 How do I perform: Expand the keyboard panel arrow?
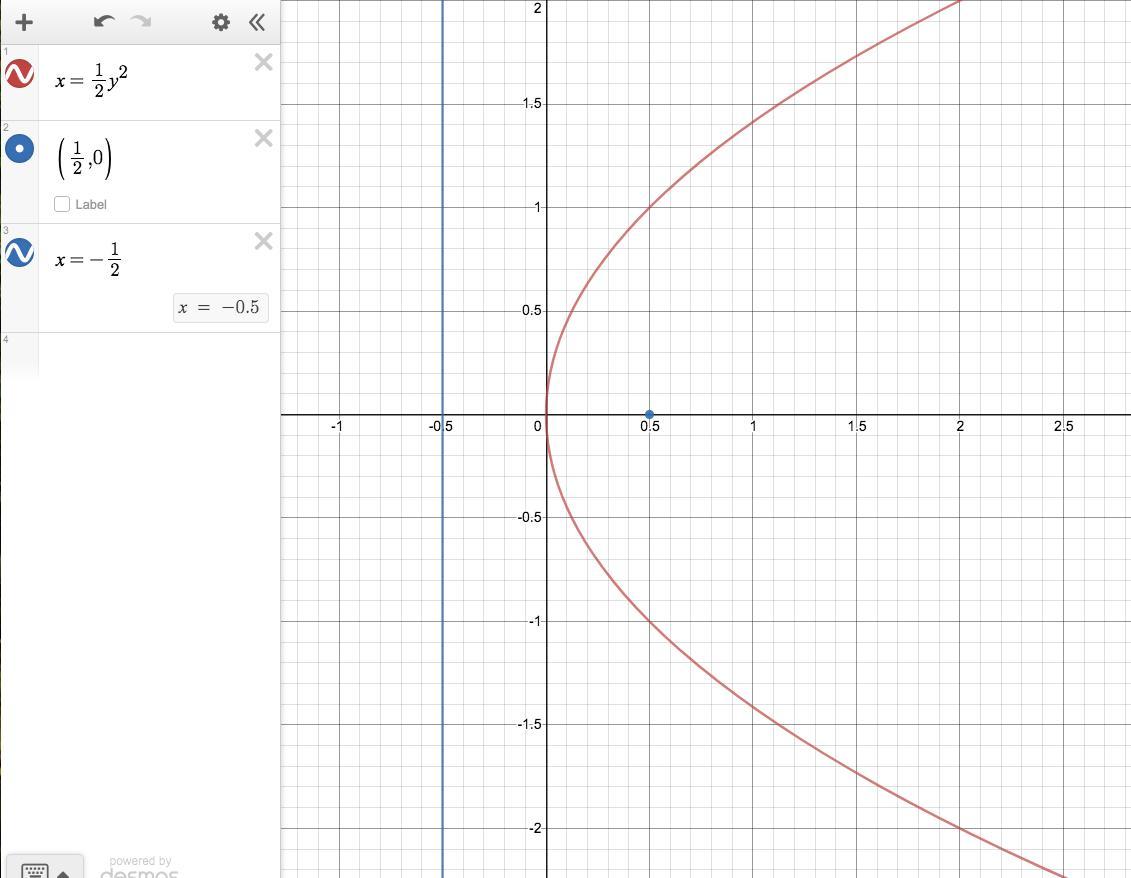pyautogui.click(x=63, y=874)
